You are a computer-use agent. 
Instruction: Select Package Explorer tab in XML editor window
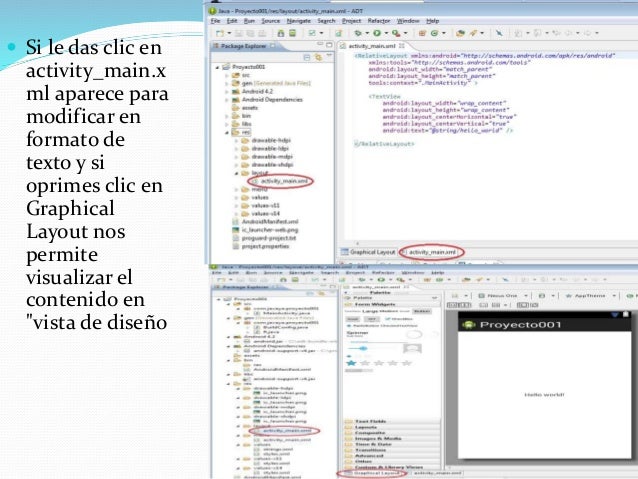[x=243, y=46]
